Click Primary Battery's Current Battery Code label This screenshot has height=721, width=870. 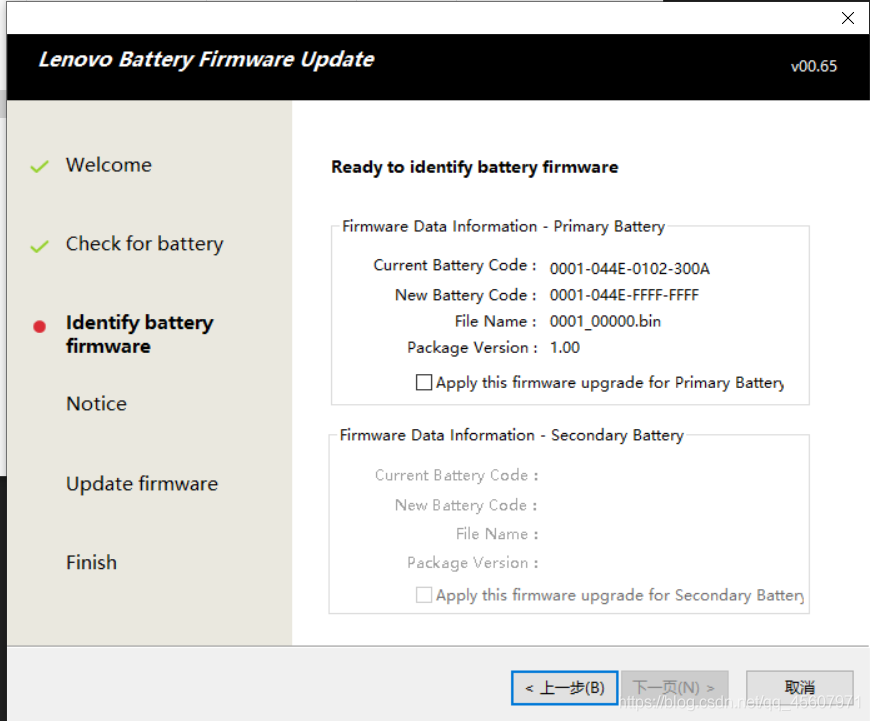456,265
